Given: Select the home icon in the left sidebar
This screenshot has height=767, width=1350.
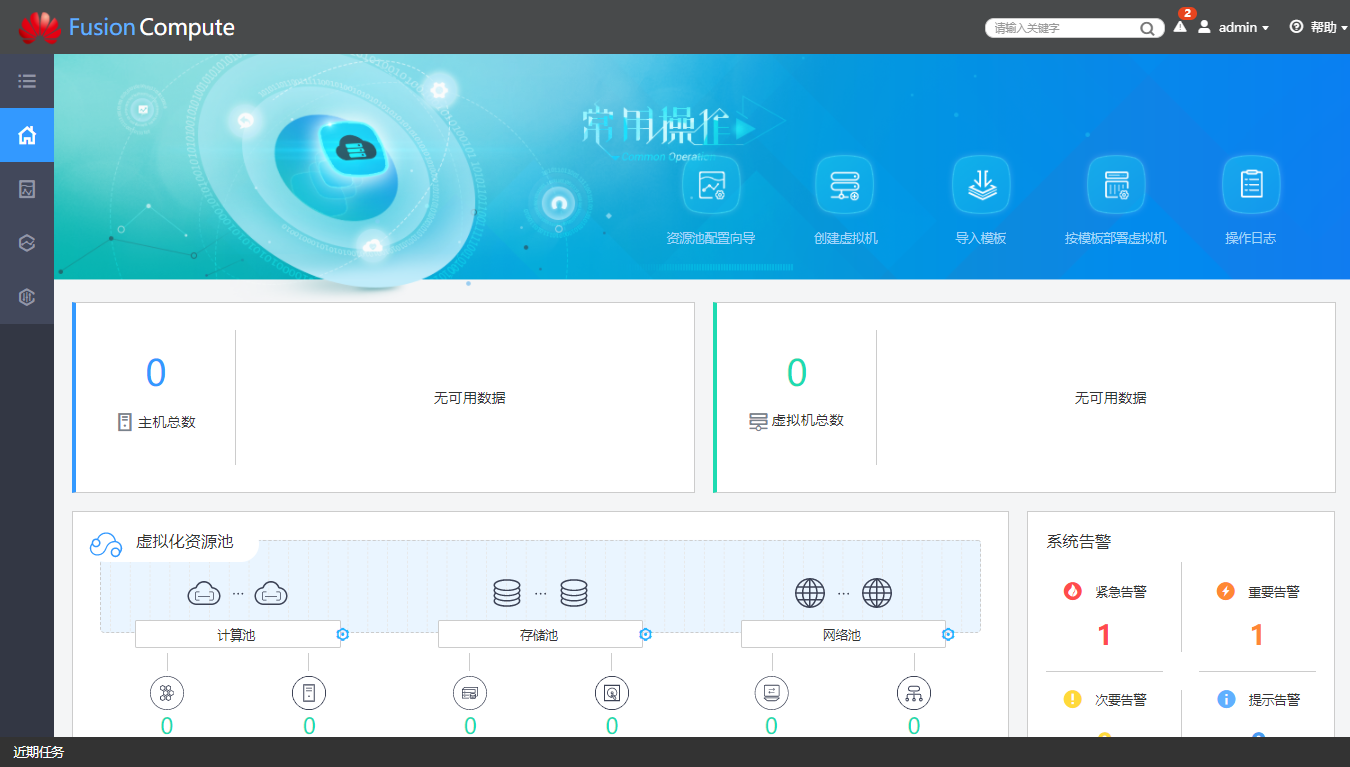Looking at the screenshot, I should pos(27,135).
